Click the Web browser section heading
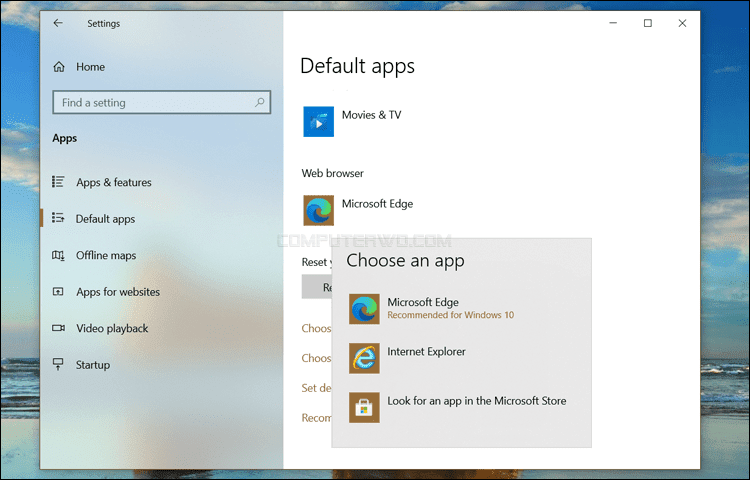The width and height of the screenshot is (750, 480). pyautogui.click(x=332, y=173)
